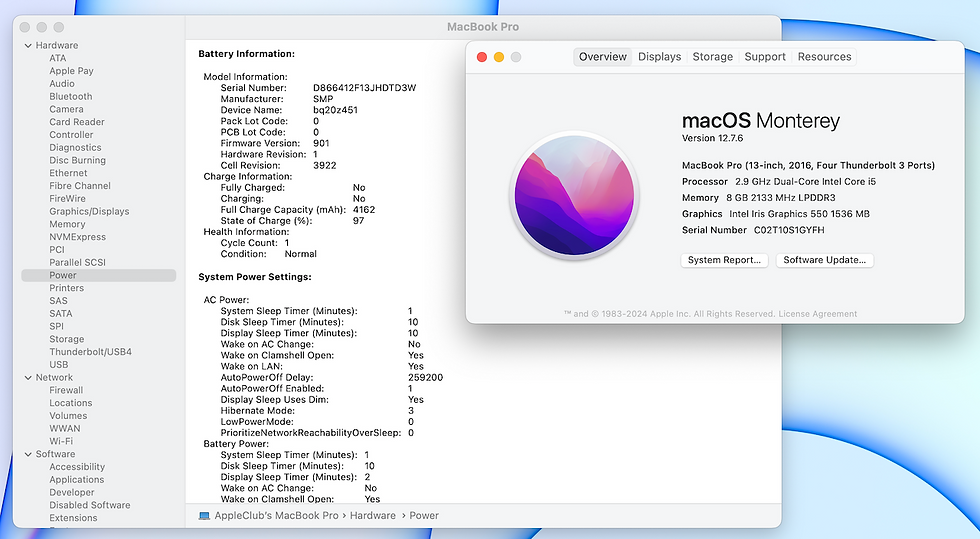Open the Storage tab in About This Mac
The image size is (980, 539).
(712, 57)
